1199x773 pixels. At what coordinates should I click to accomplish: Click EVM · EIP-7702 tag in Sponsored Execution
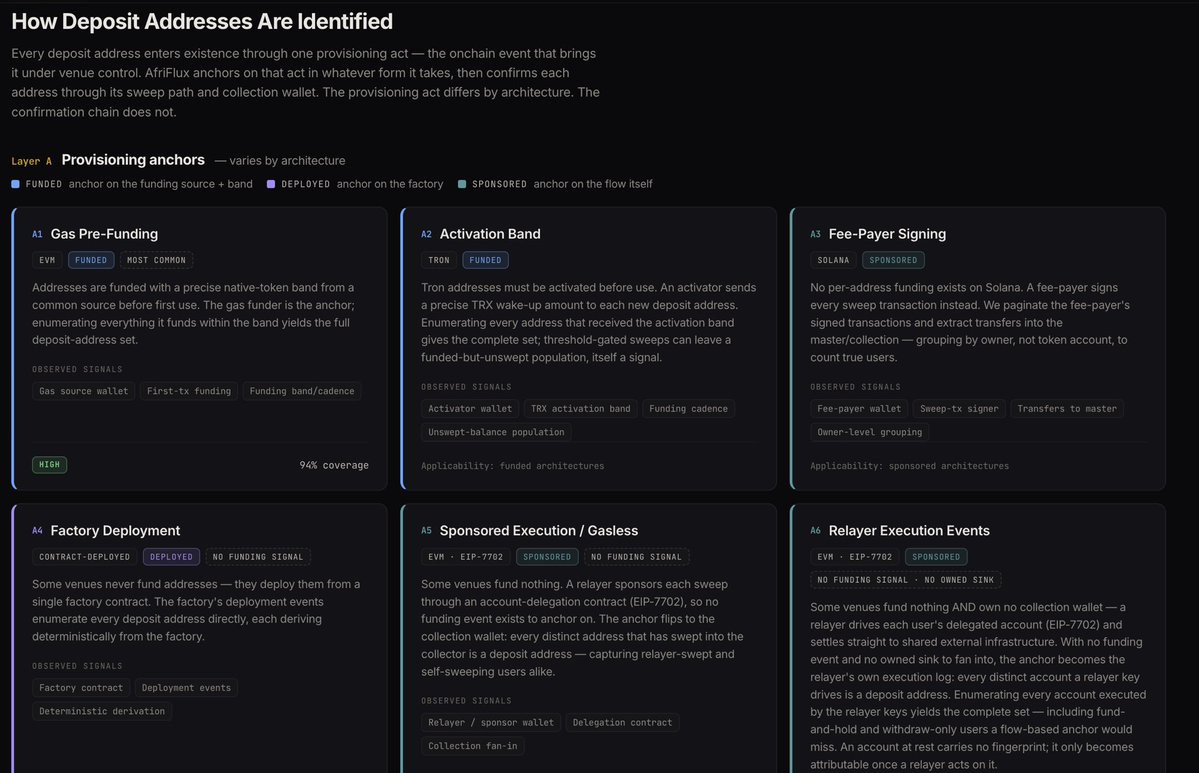[x=466, y=557]
